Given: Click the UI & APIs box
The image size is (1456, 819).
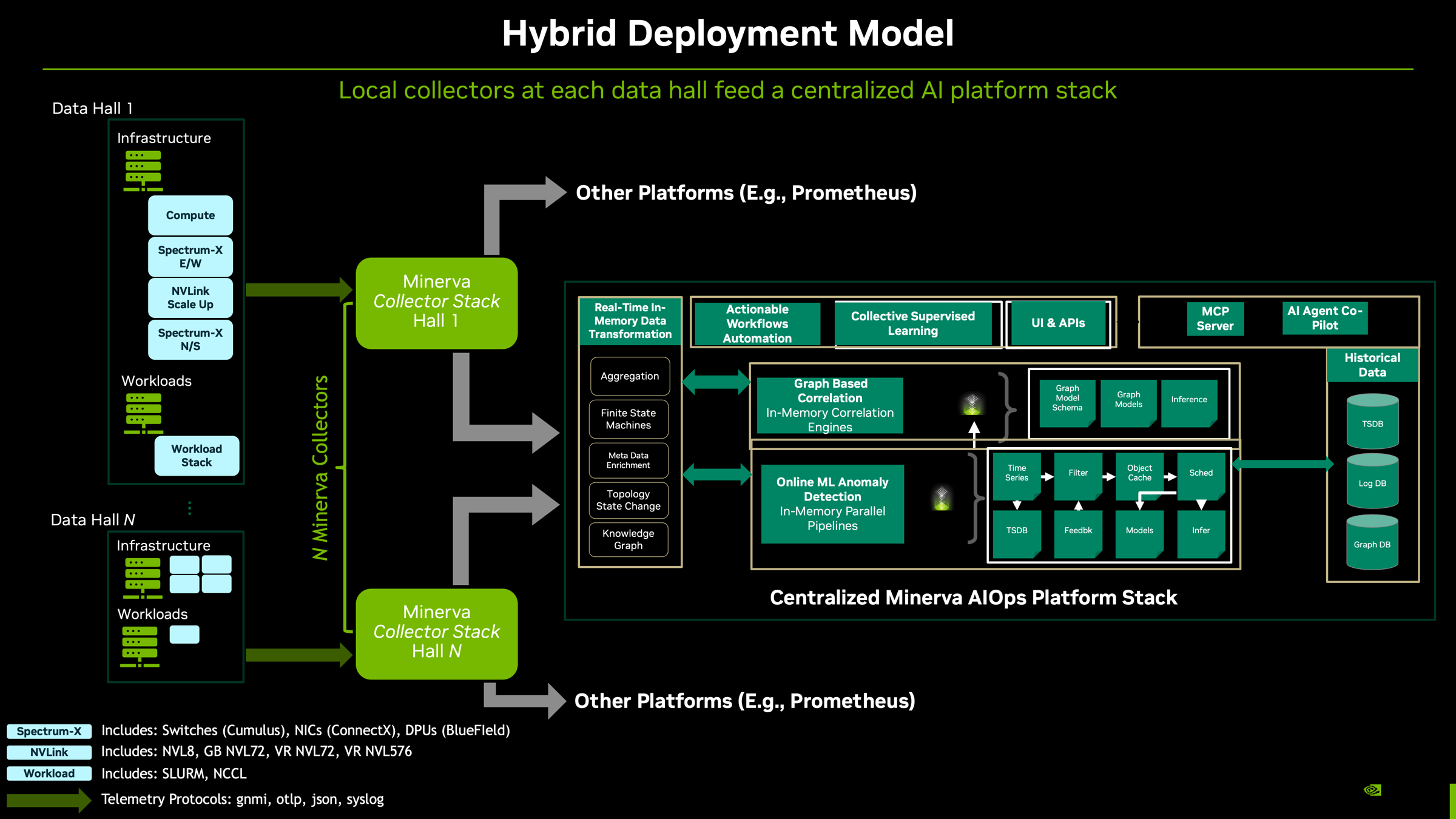Looking at the screenshot, I should [x=1058, y=323].
